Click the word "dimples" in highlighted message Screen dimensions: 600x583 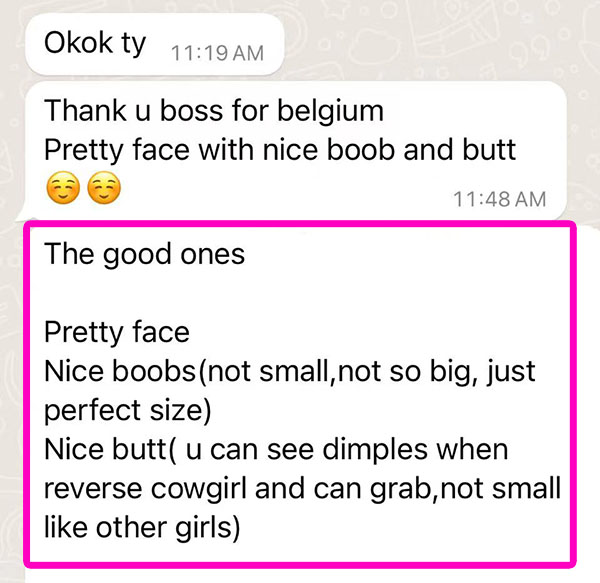pos(375,450)
